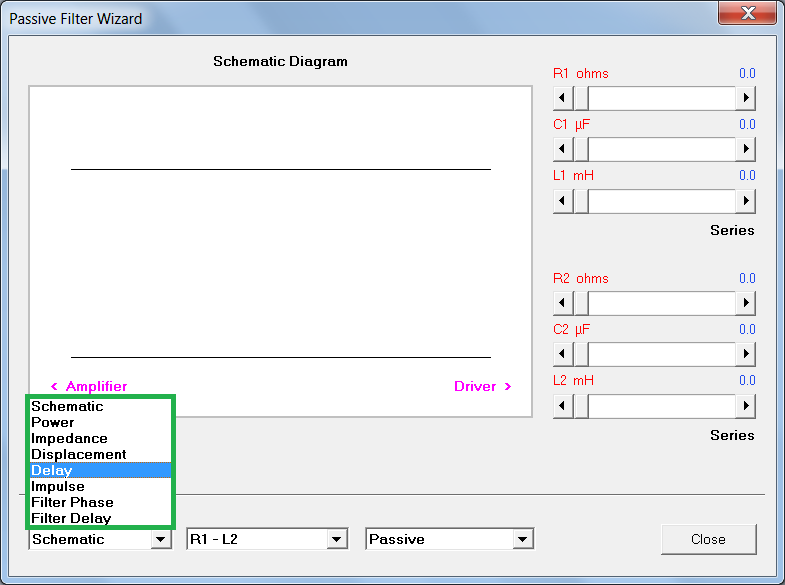Select Impulse from the list
785x585 pixels.
point(100,486)
